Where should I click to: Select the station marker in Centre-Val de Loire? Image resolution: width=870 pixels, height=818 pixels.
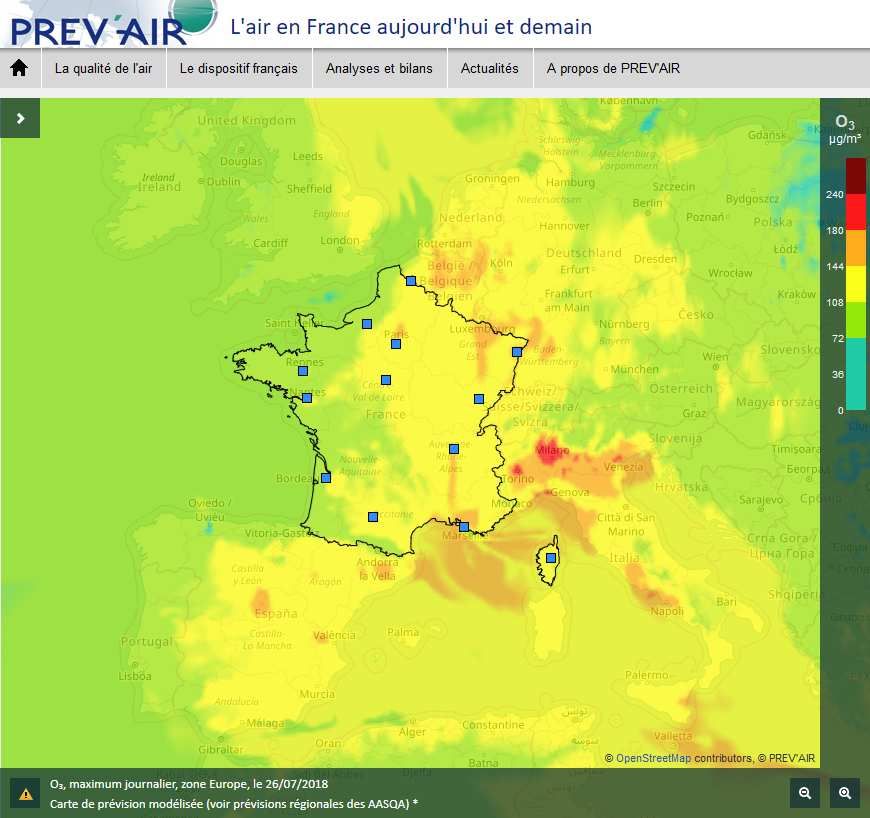[x=386, y=380]
